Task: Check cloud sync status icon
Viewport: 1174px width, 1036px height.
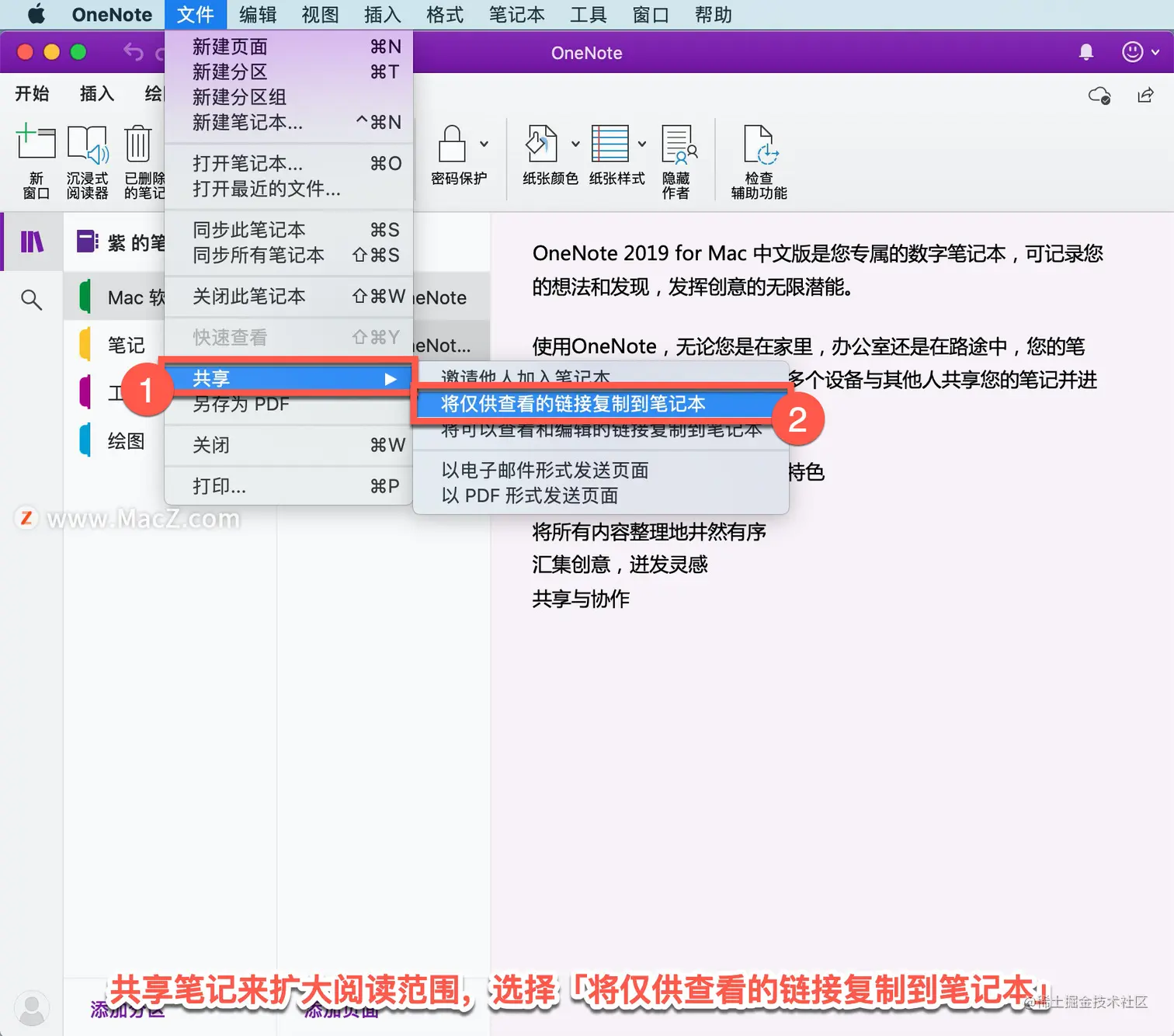Action: (x=1099, y=96)
